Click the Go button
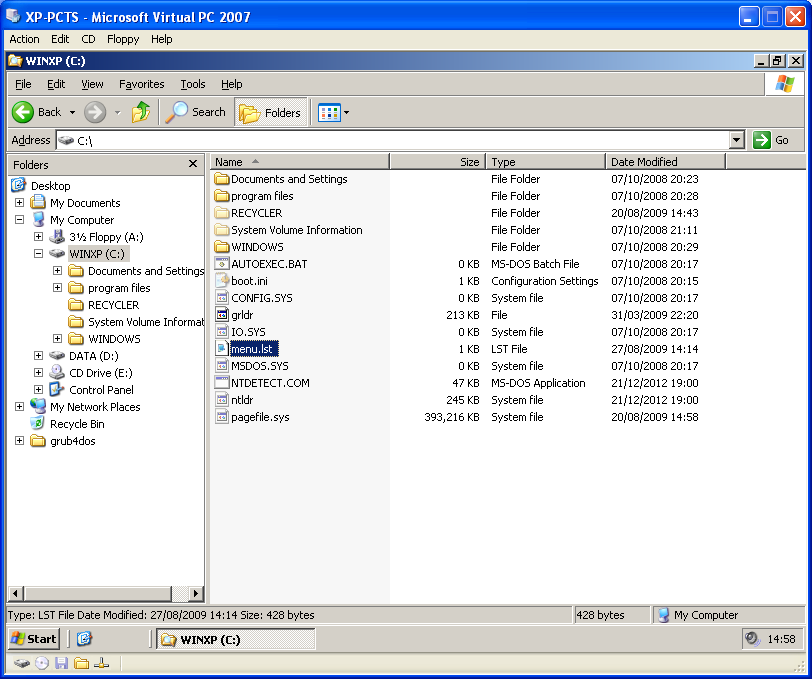 click(x=771, y=140)
